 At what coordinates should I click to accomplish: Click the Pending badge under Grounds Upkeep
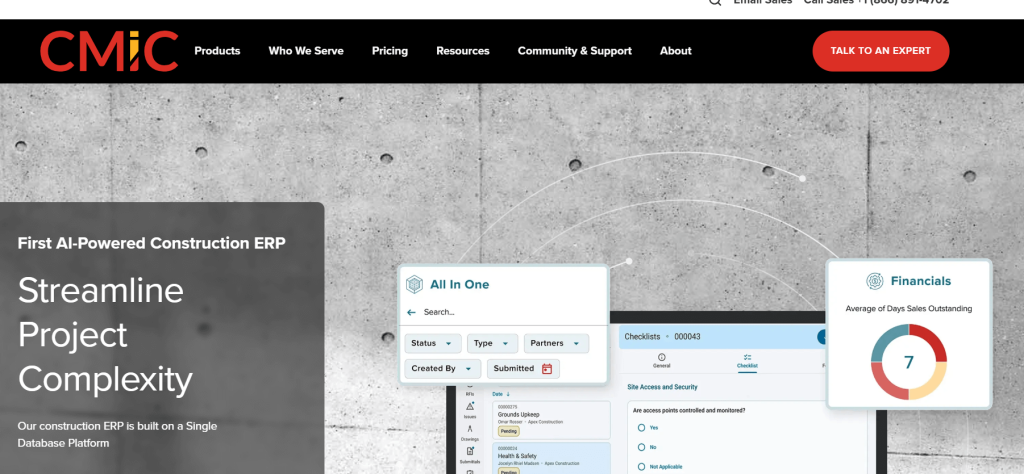pyautogui.click(x=509, y=432)
